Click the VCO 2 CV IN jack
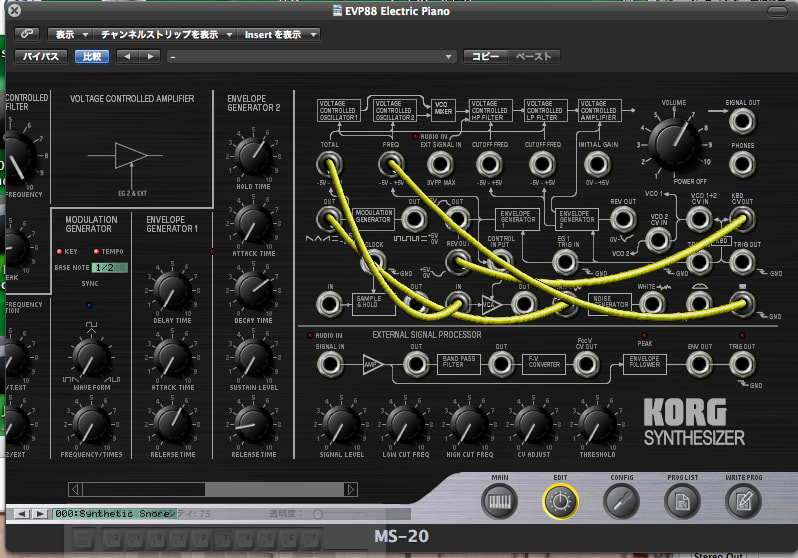The width and height of the screenshot is (798, 558). 658,240
